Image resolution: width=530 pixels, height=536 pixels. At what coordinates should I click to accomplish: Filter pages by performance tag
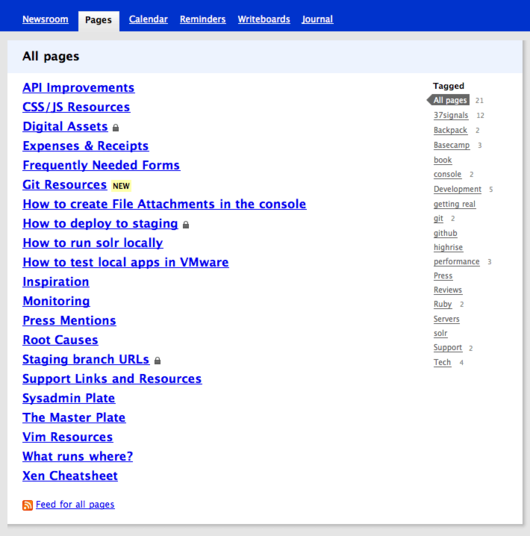pyautogui.click(x=456, y=262)
